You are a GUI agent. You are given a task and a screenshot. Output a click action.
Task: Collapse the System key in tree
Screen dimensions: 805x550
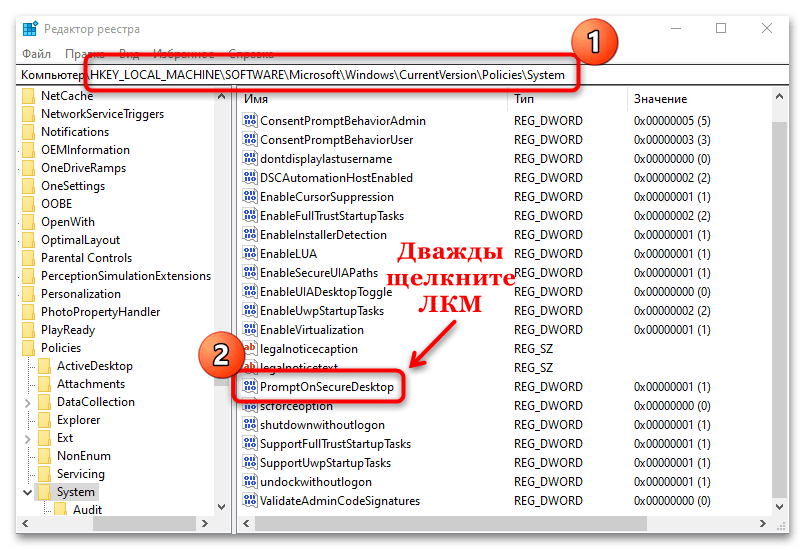point(27,492)
